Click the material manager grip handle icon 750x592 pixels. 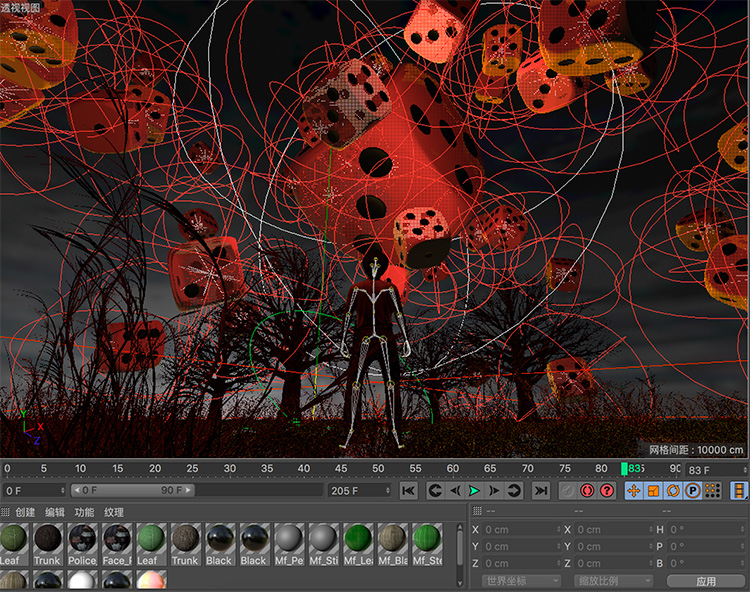pos(5,512)
